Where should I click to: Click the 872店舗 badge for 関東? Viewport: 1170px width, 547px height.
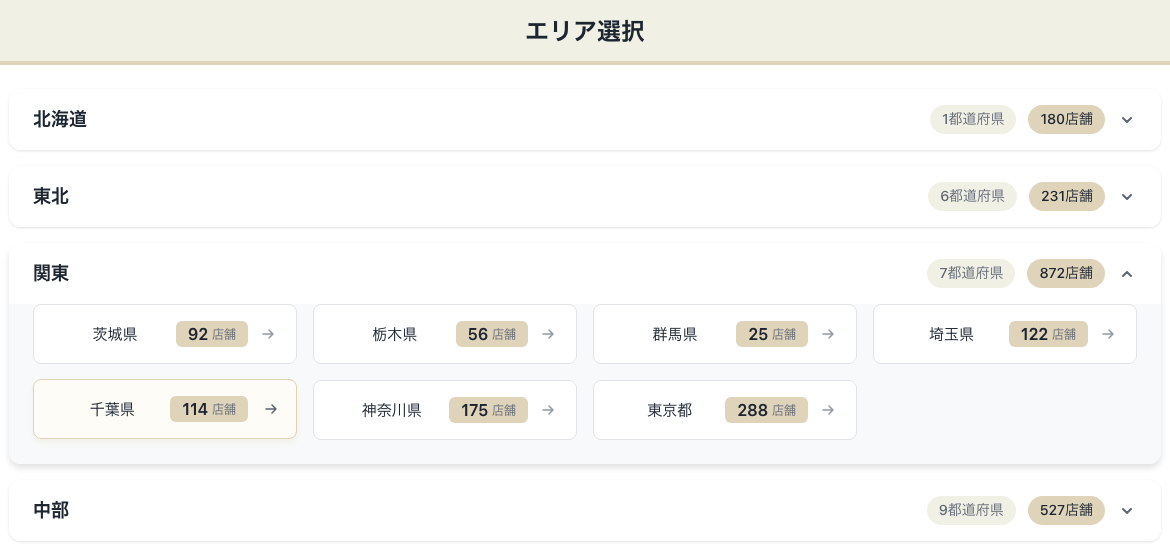1065,273
